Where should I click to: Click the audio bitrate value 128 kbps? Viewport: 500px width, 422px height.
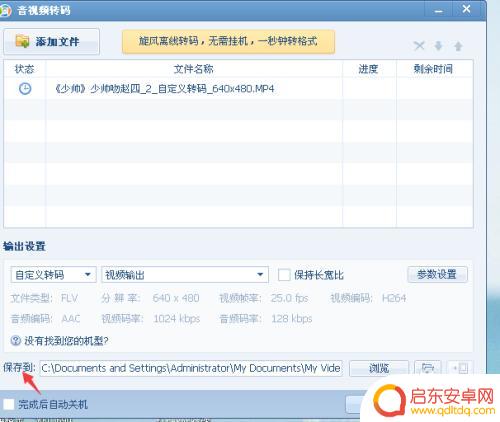pos(292,319)
